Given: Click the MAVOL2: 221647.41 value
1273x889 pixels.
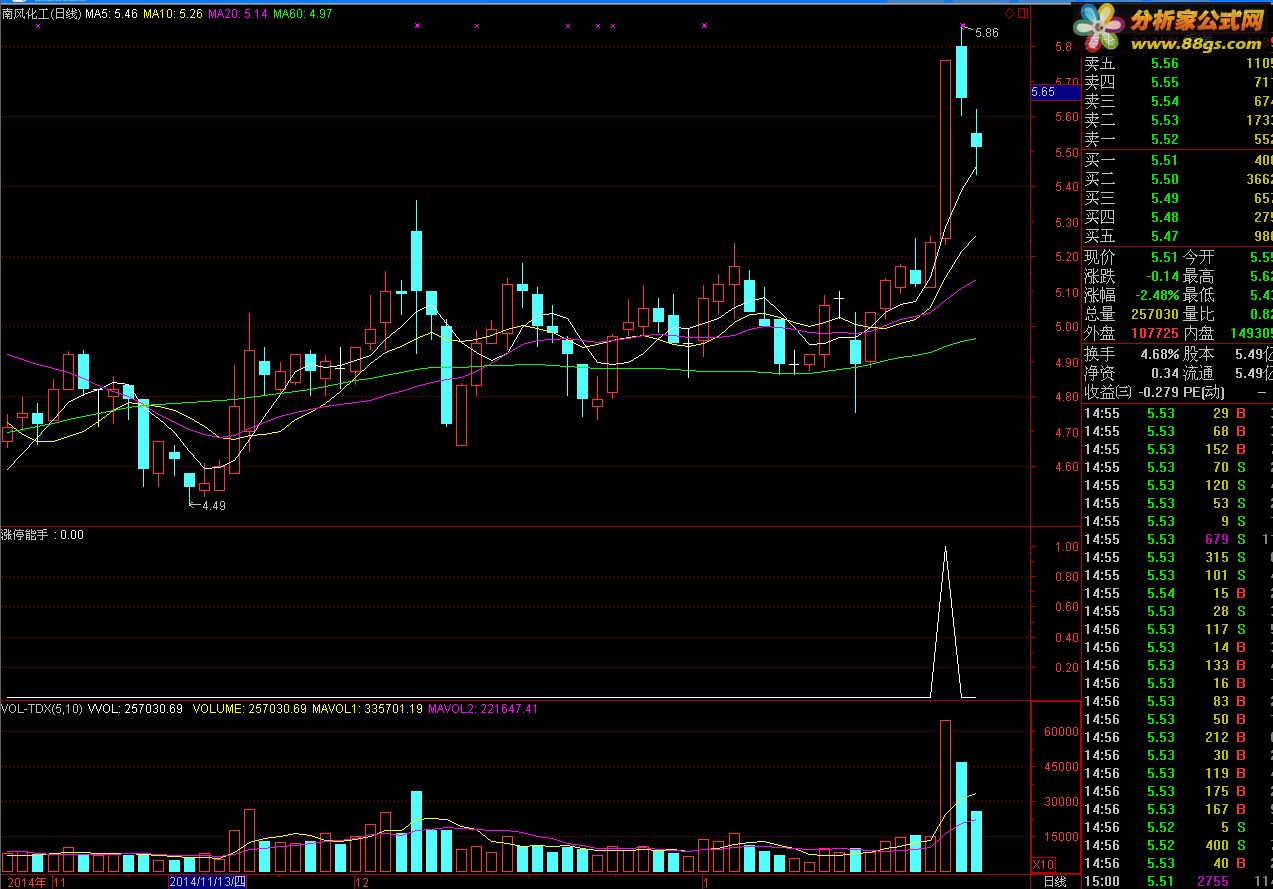Looking at the screenshot, I should (x=483, y=709).
